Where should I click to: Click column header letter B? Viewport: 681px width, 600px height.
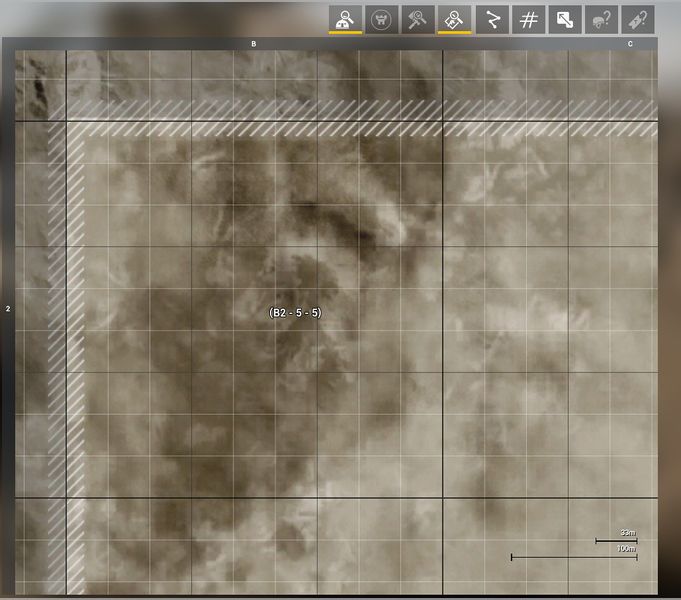(x=254, y=44)
